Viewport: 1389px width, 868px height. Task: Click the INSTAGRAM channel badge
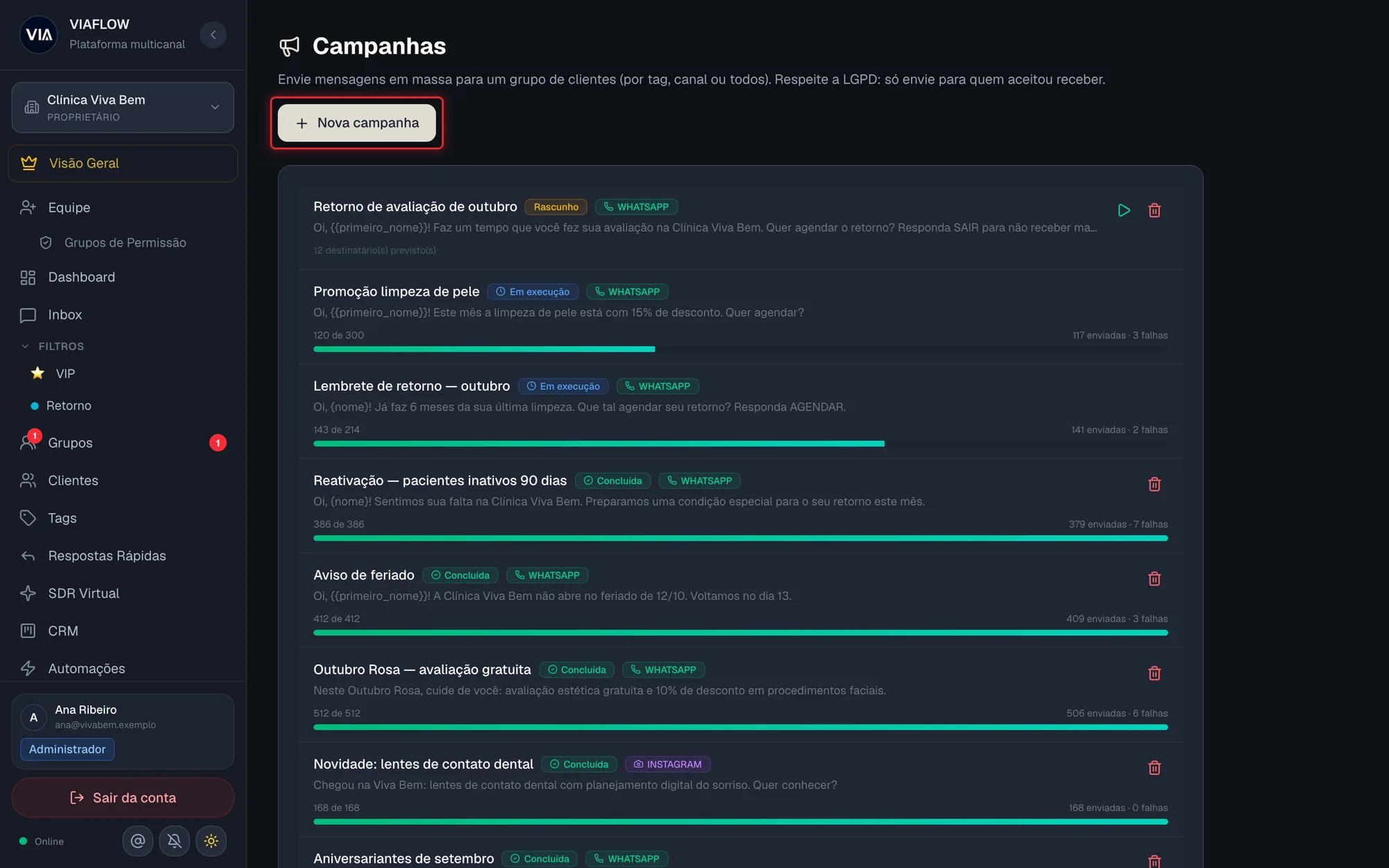pyautogui.click(x=667, y=765)
